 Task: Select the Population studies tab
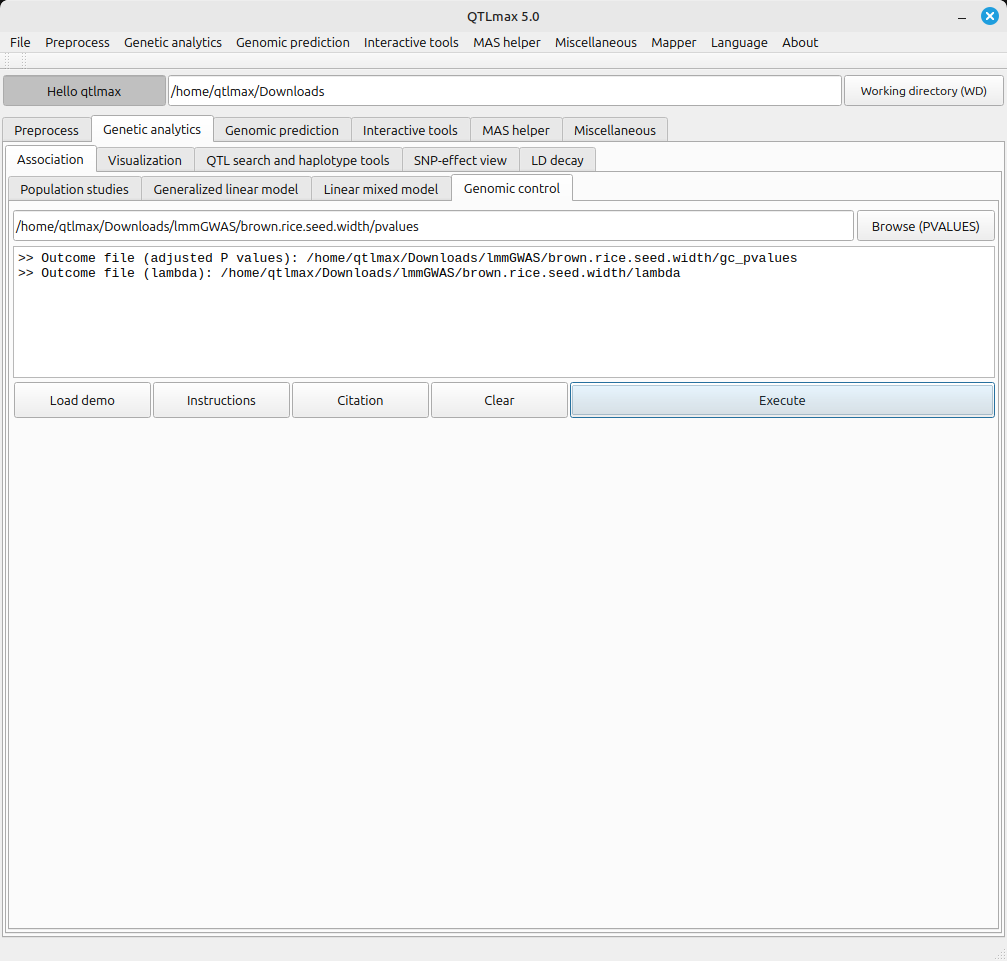coord(74,189)
